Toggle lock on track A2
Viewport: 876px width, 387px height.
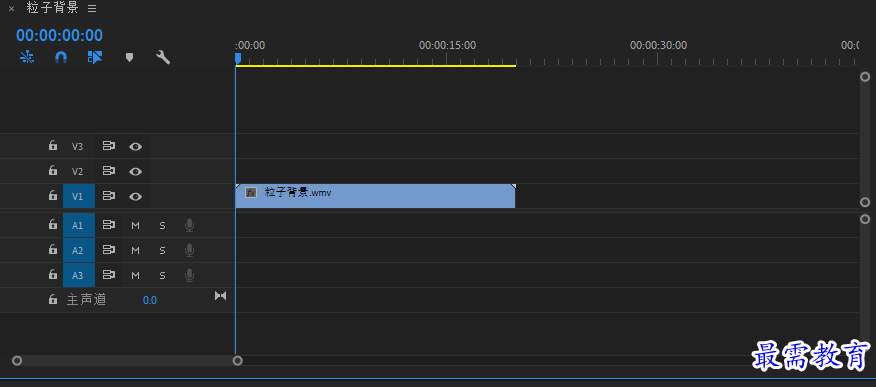[53, 250]
